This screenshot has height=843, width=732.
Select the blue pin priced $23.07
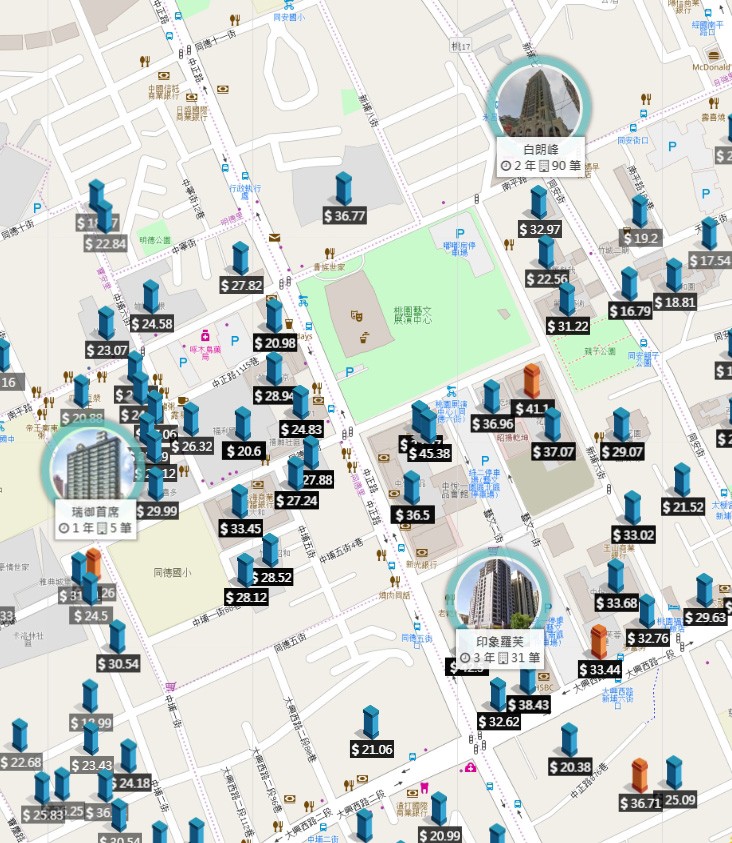pyautogui.click(x=106, y=323)
